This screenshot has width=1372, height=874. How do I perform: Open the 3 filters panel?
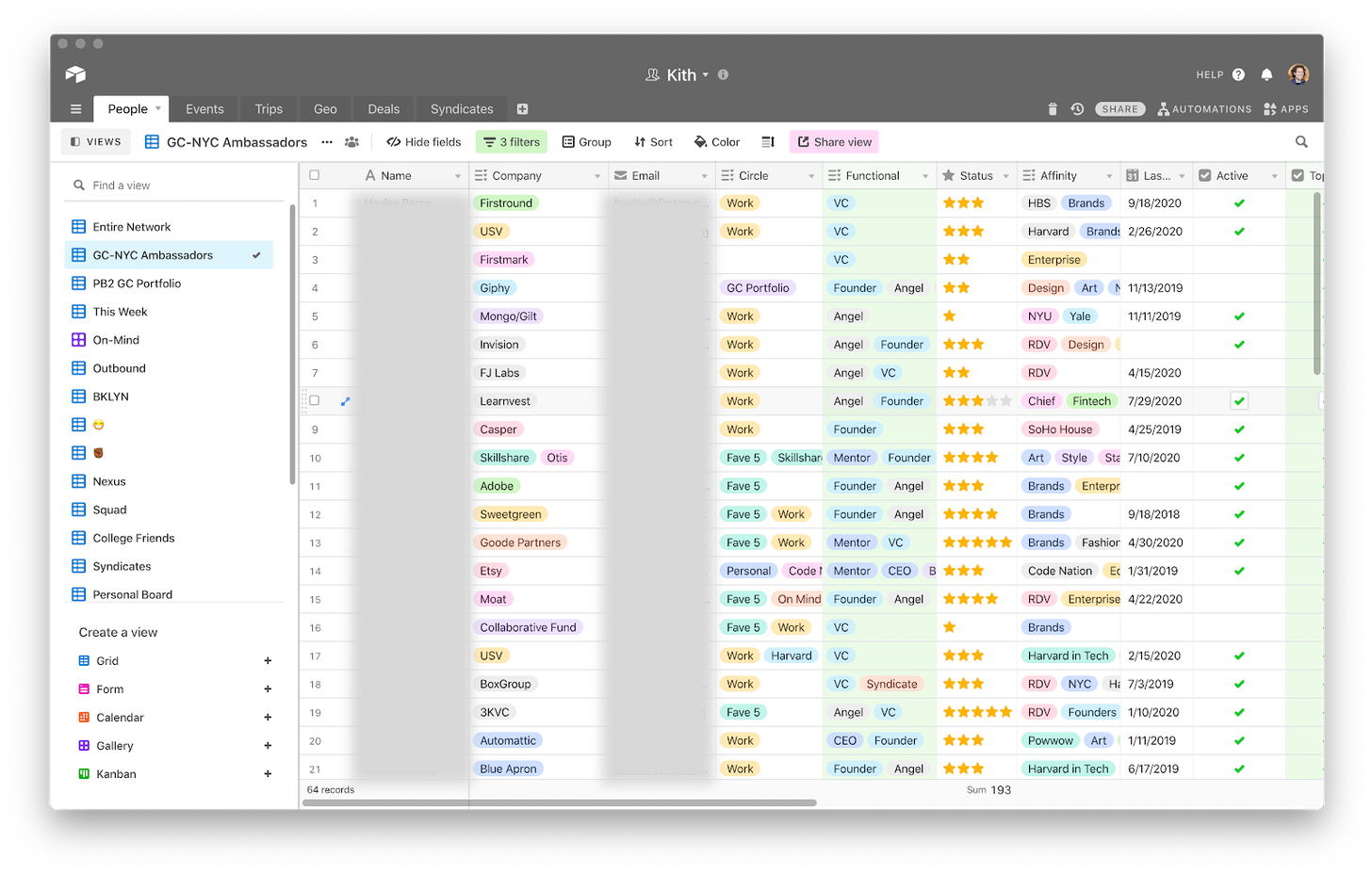512,142
